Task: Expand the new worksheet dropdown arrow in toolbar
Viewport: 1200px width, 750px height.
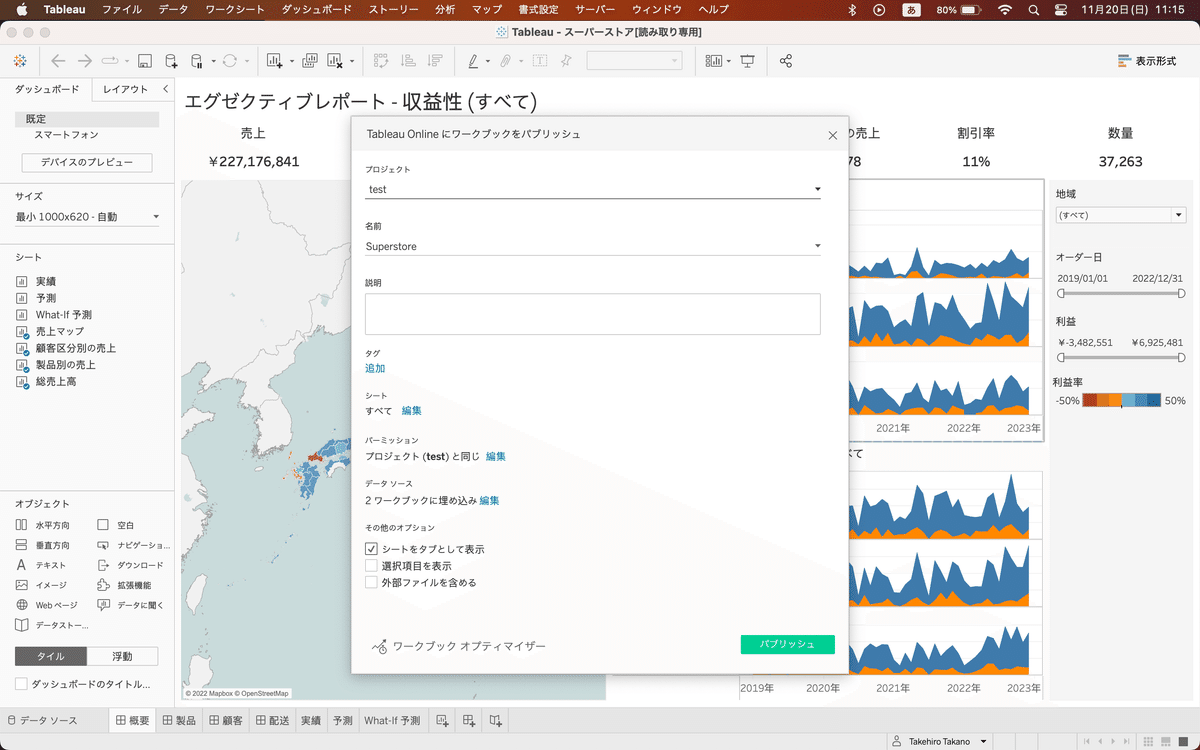Action: click(291, 62)
